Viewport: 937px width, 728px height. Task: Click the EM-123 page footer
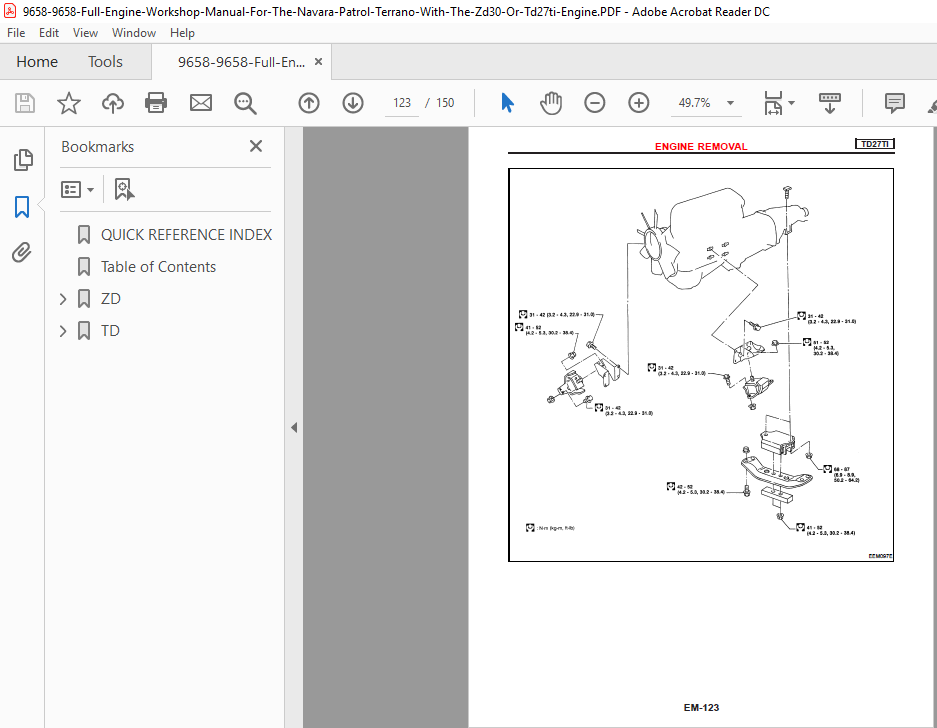coord(702,708)
